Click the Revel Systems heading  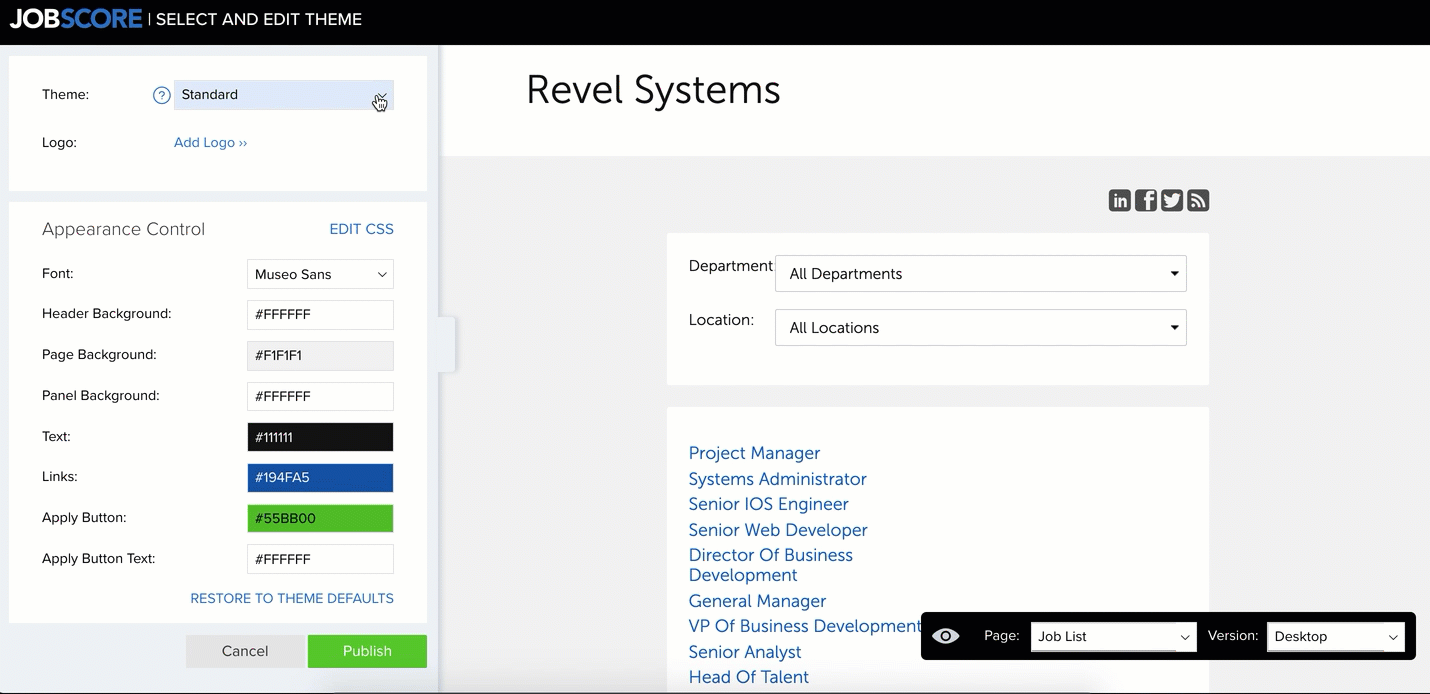coord(653,90)
